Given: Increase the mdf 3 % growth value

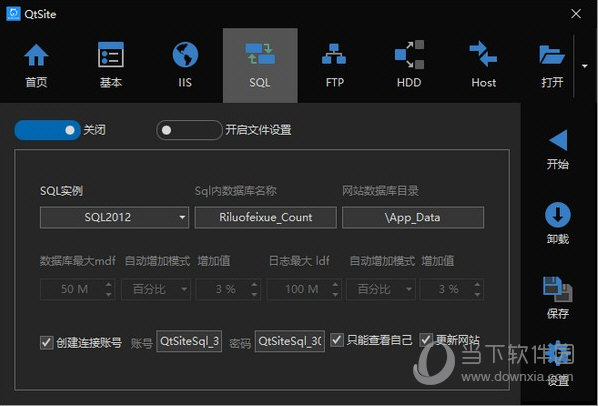Looking at the screenshot, I should [x=254, y=284].
